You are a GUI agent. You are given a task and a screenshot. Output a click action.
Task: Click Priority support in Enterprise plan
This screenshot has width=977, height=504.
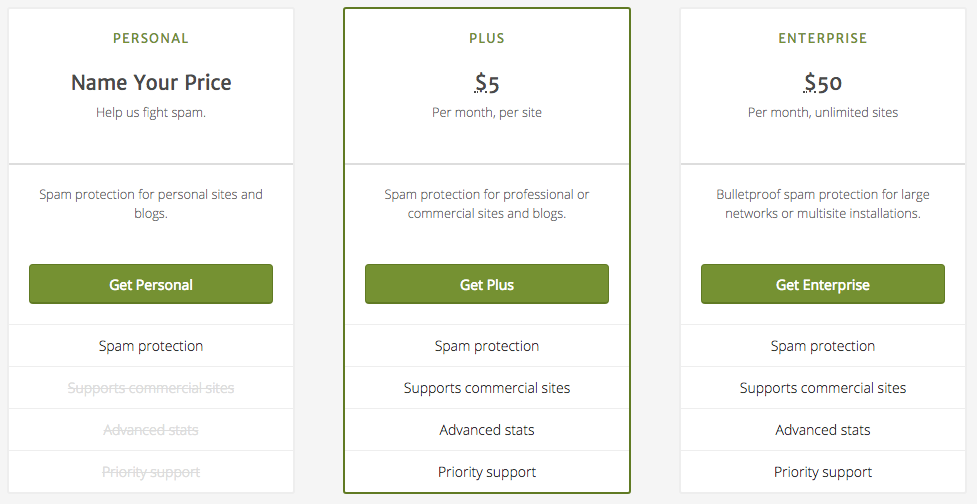(x=823, y=472)
